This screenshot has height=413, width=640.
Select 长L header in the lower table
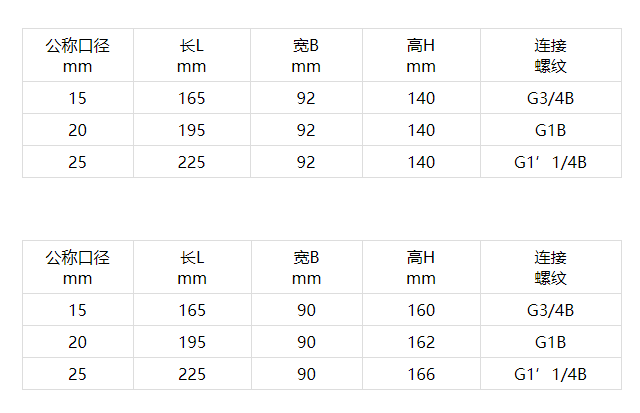pyautogui.click(x=191, y=267)
